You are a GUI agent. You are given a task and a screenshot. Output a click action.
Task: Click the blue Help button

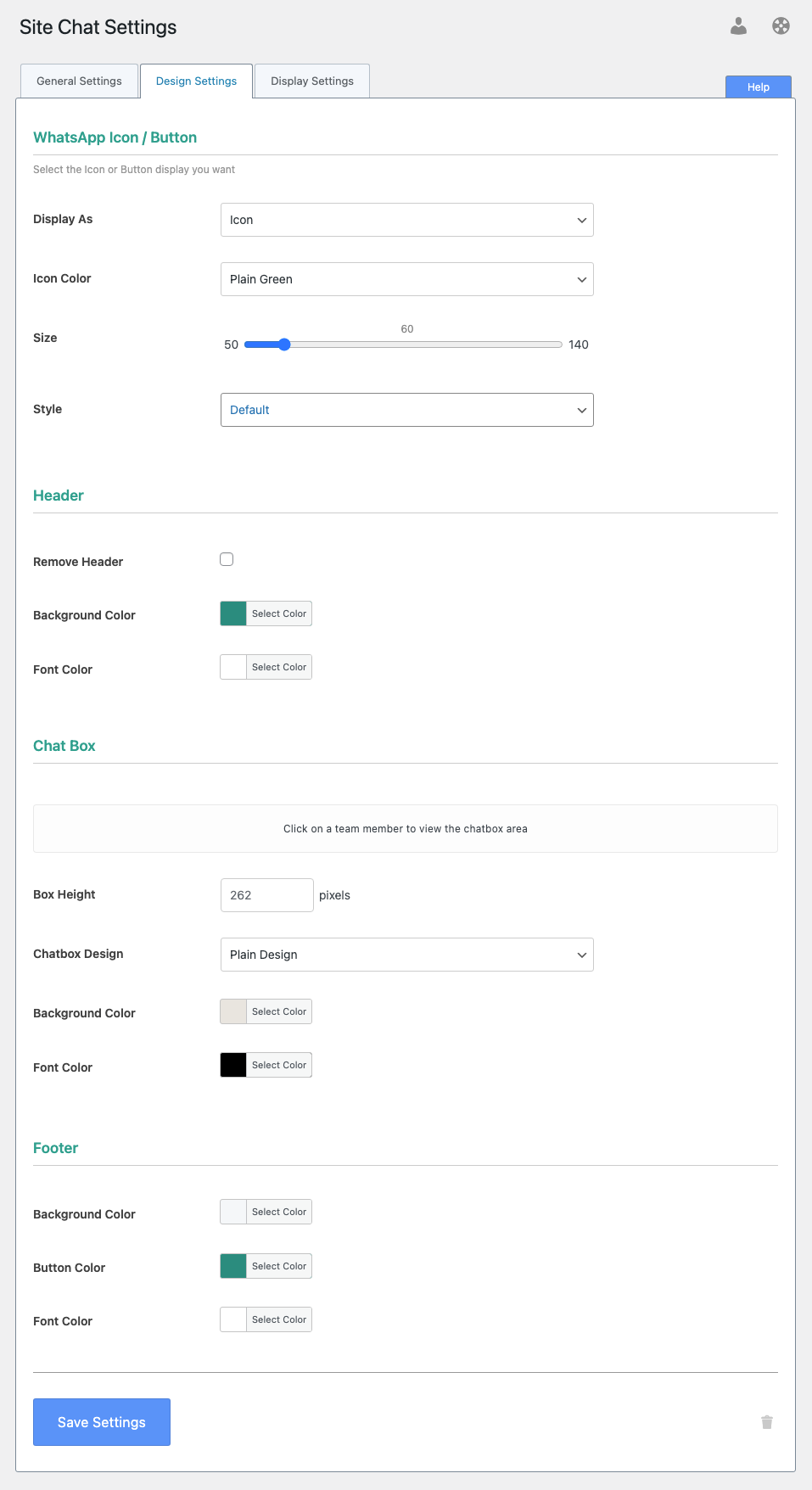click(x=759, y=87)
